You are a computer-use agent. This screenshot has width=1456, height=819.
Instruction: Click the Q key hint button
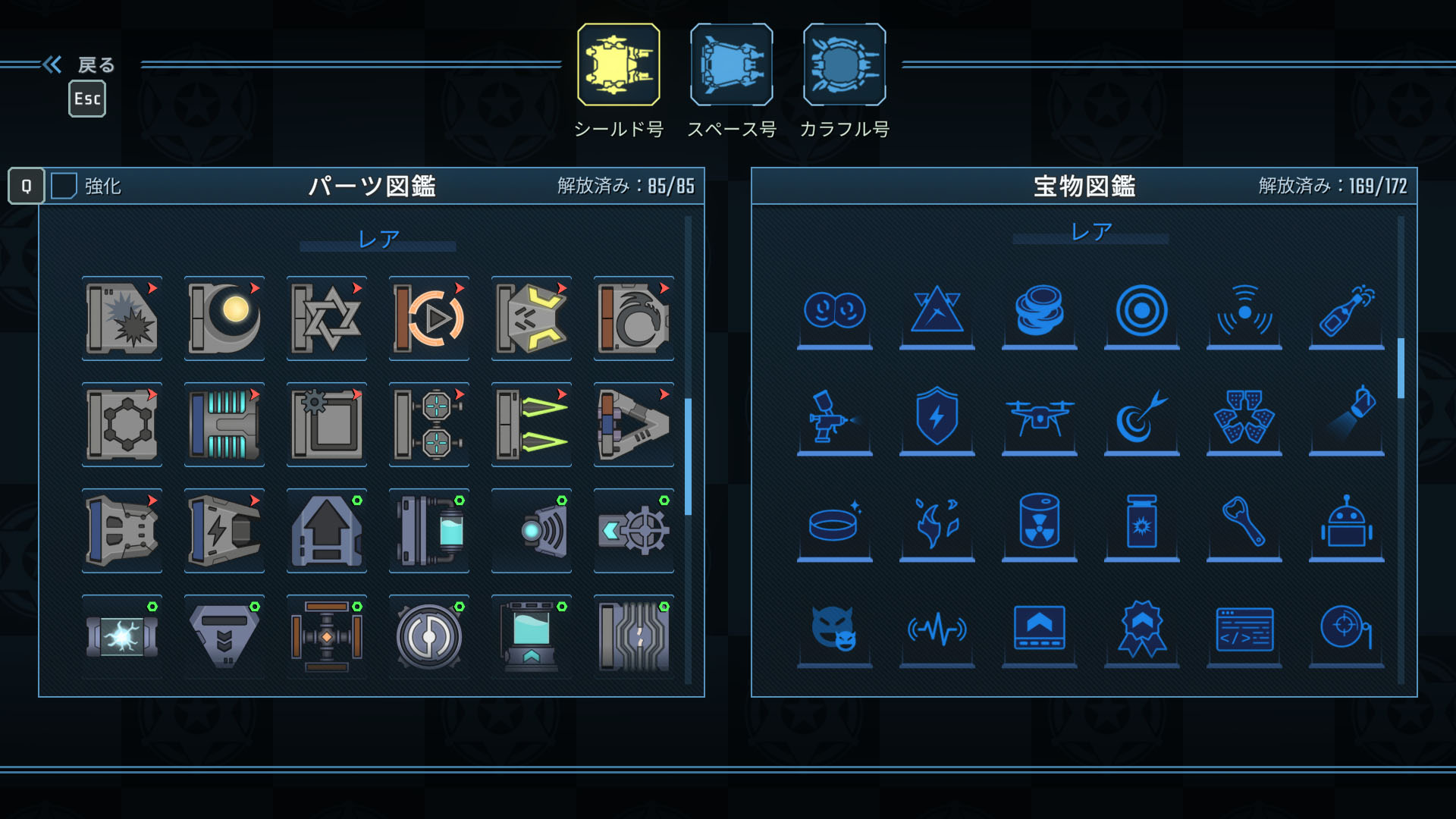tap(27, 186)
